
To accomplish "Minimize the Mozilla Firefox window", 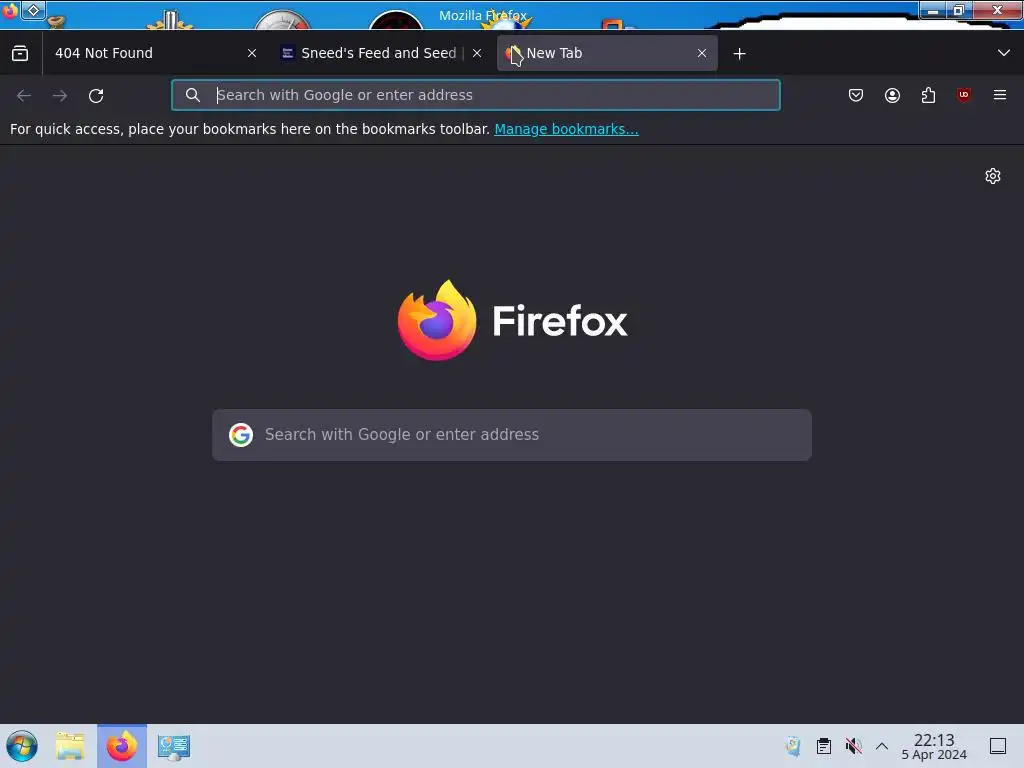I will 933,10.
